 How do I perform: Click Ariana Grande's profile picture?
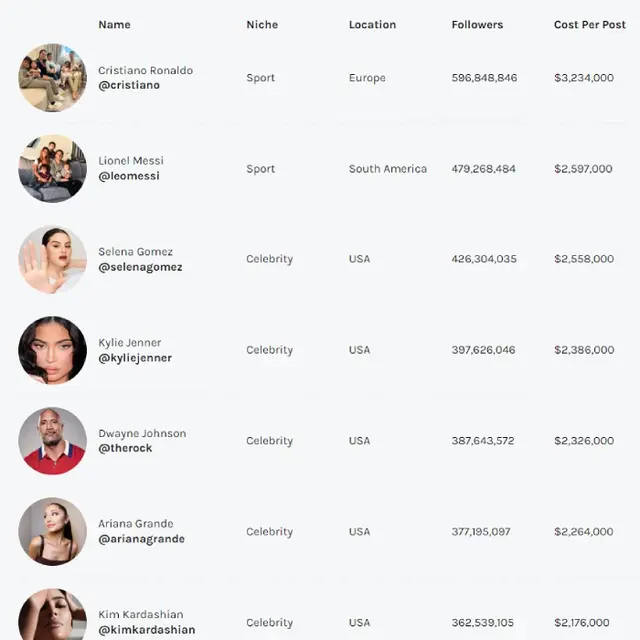coord(52,532)
